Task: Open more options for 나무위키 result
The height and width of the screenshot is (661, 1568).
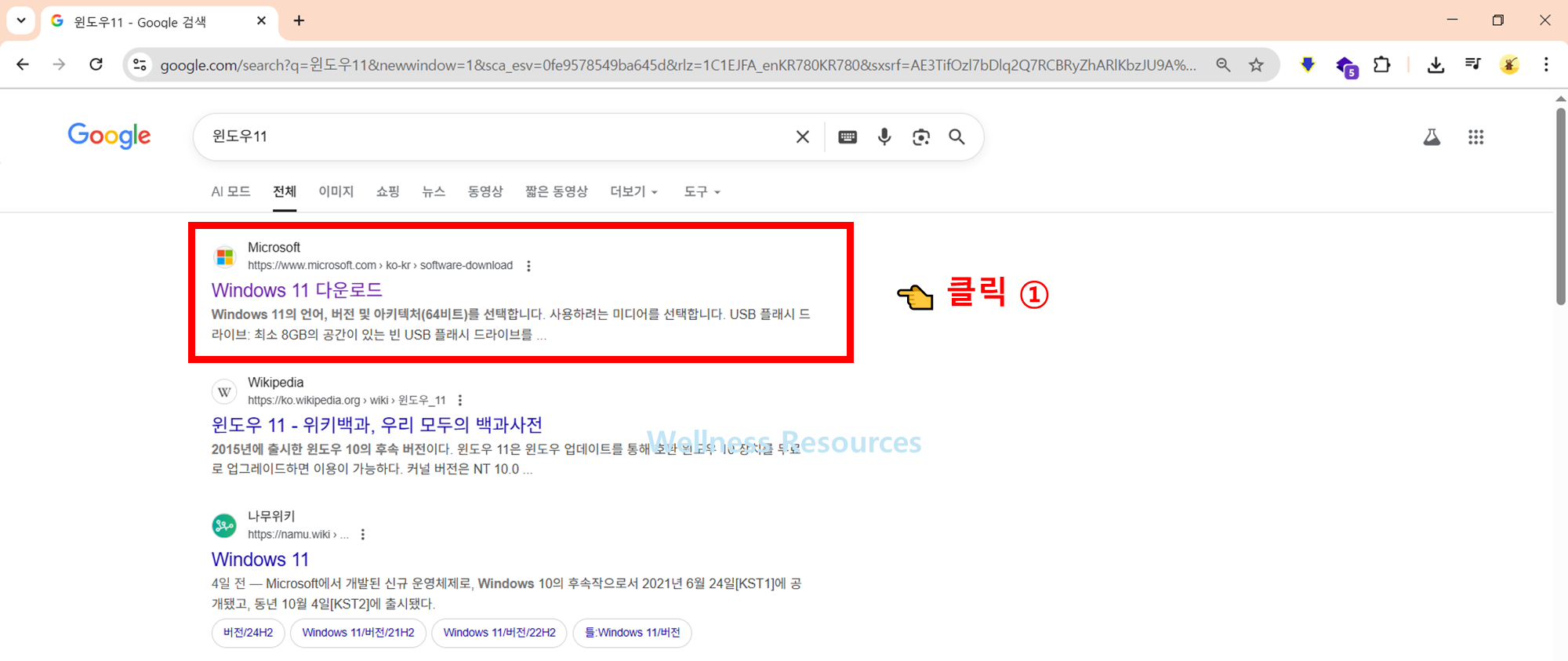Action: tap(362, 535)
